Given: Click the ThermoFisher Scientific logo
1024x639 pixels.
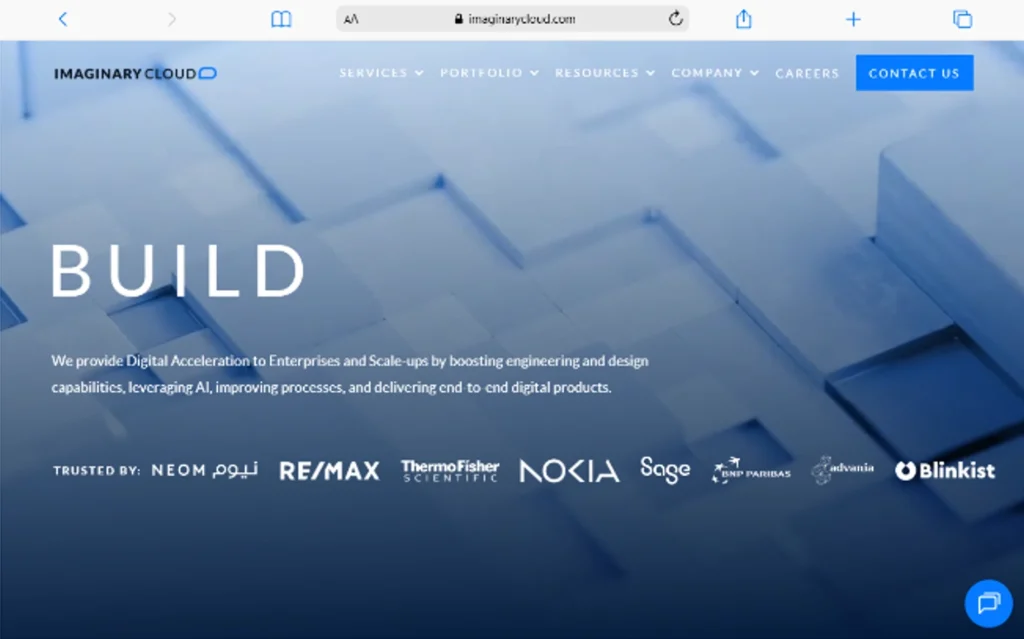Looking at the screenshot, I should pos(450,470).
